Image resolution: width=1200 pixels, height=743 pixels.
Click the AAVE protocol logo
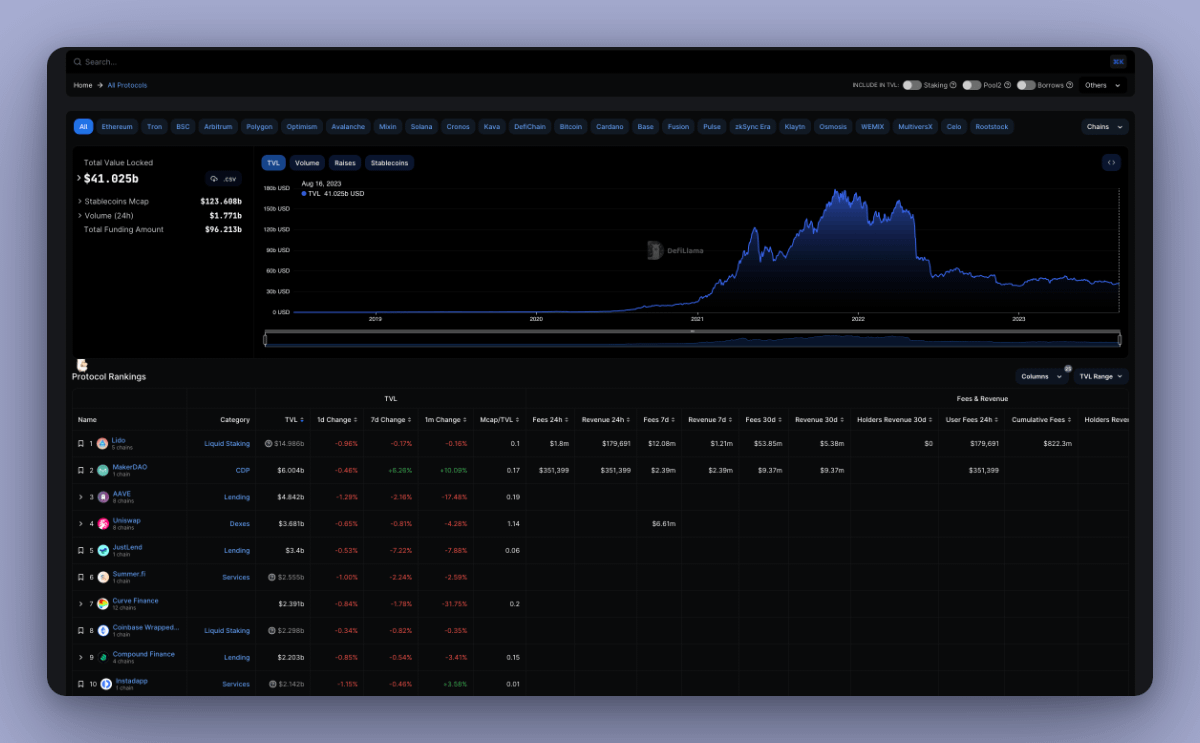pos(102,497)
